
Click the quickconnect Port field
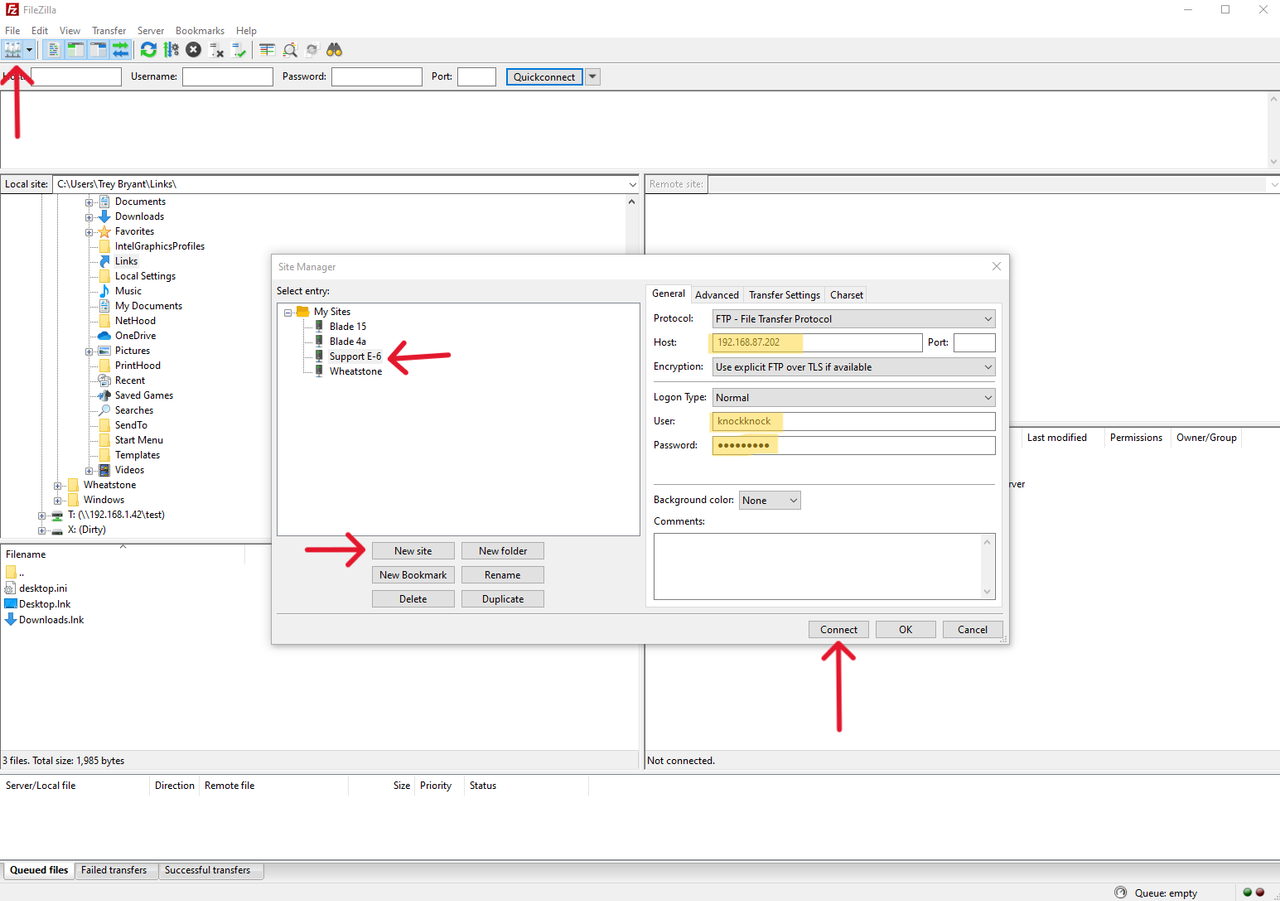[476, 77]
